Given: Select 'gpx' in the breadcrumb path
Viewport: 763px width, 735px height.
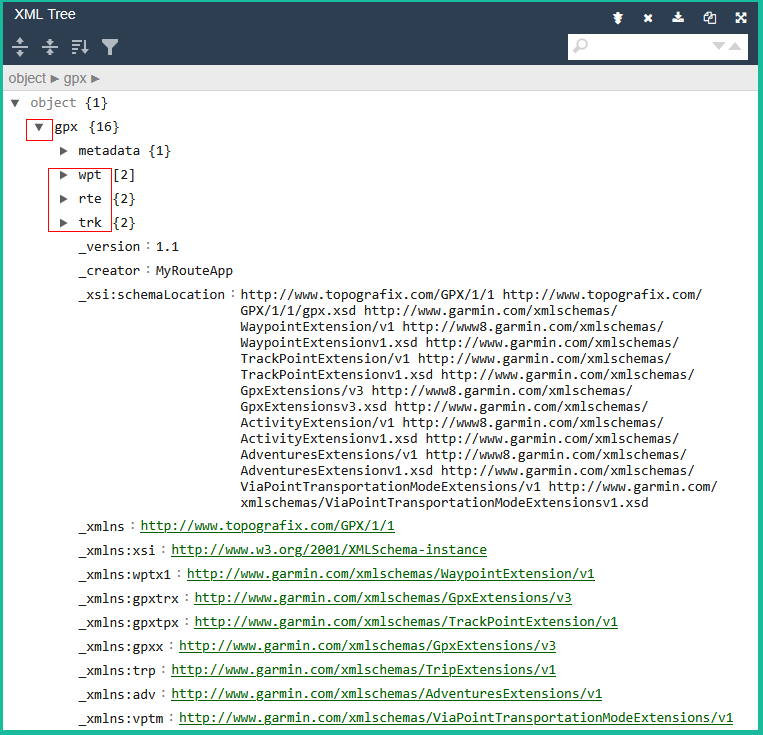Looking at the screenshot, I should pyautogui.click(x=75, y=78).
